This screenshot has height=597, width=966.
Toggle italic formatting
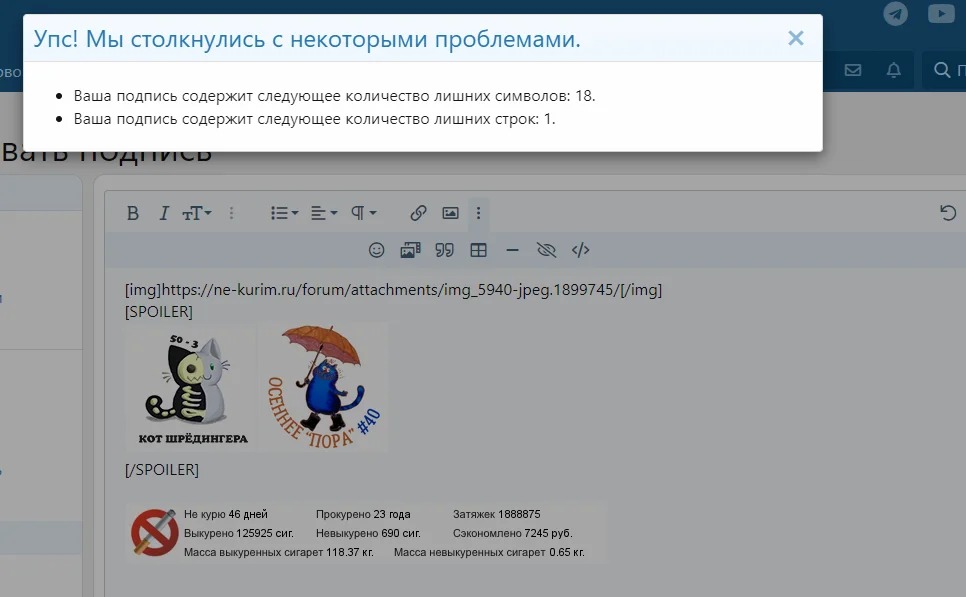[x=163, y=213]
